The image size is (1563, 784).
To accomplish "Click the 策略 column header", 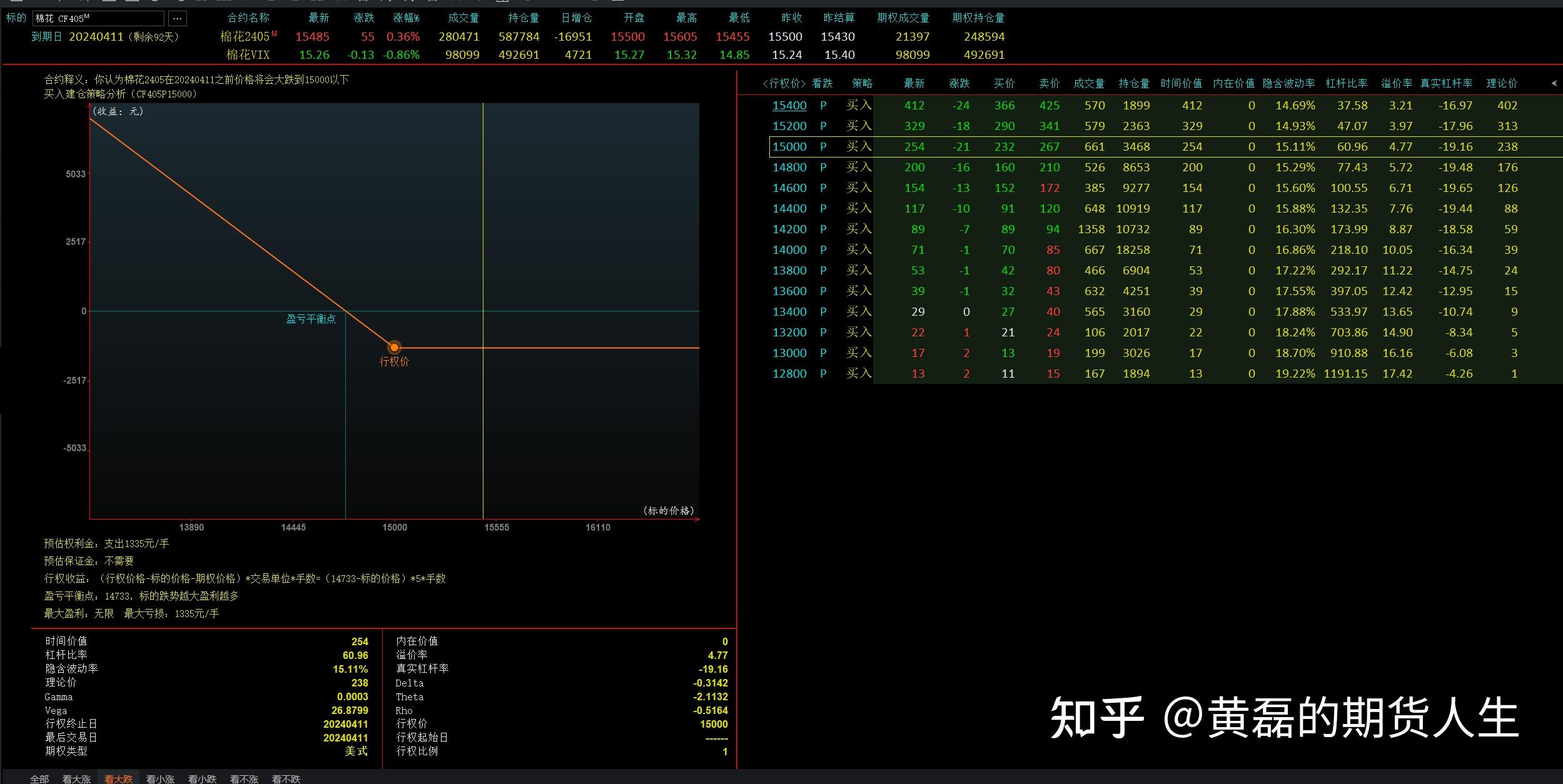I will point(862,83).
